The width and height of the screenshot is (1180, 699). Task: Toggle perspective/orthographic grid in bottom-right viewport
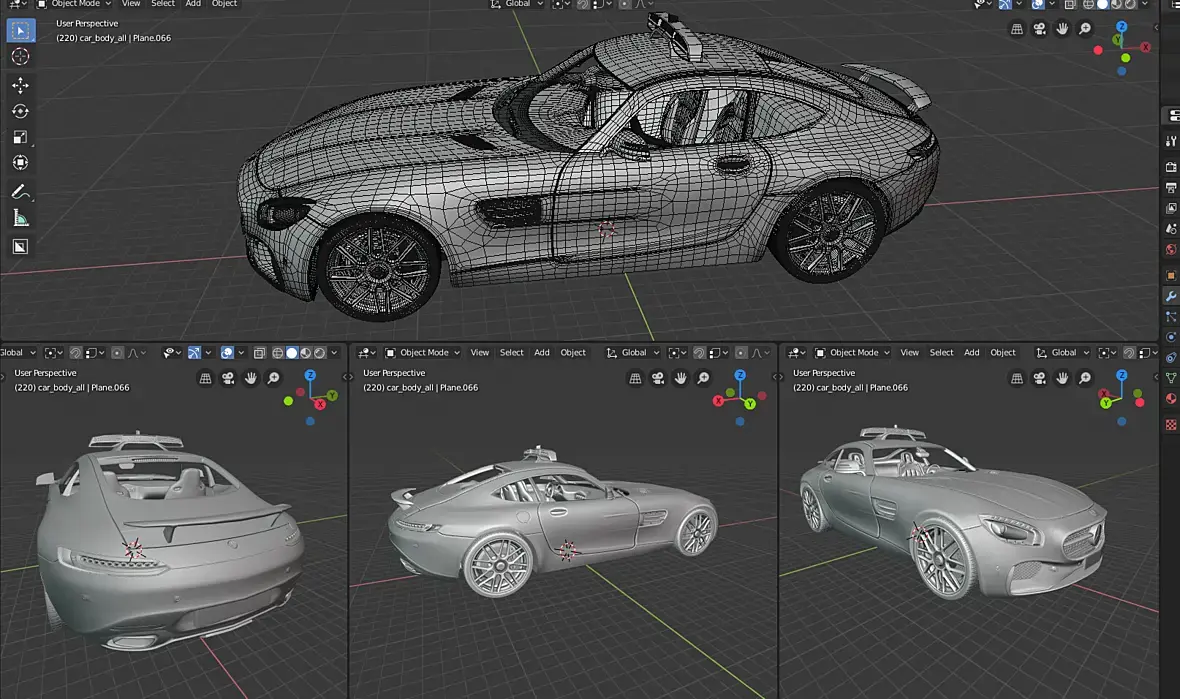point(1017,378)
